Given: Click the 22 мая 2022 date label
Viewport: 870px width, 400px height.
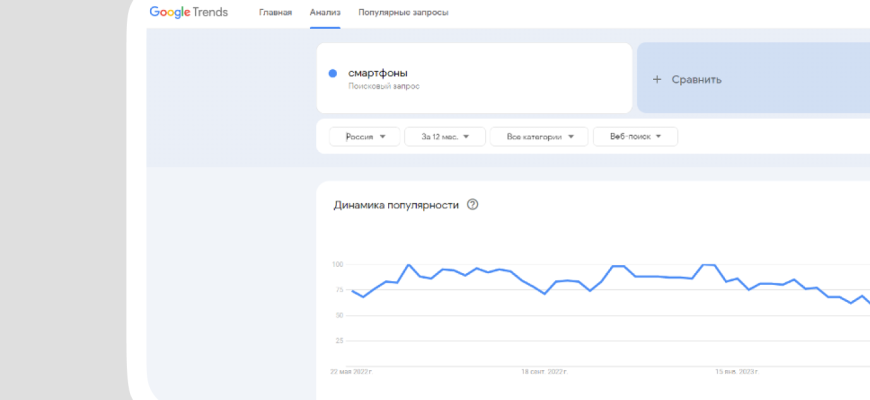Looking at the screenshot, I should [x=351, y=371].
